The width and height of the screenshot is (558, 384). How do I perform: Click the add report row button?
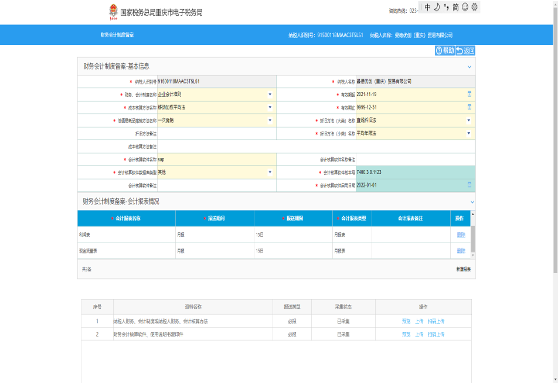[464, 269]
